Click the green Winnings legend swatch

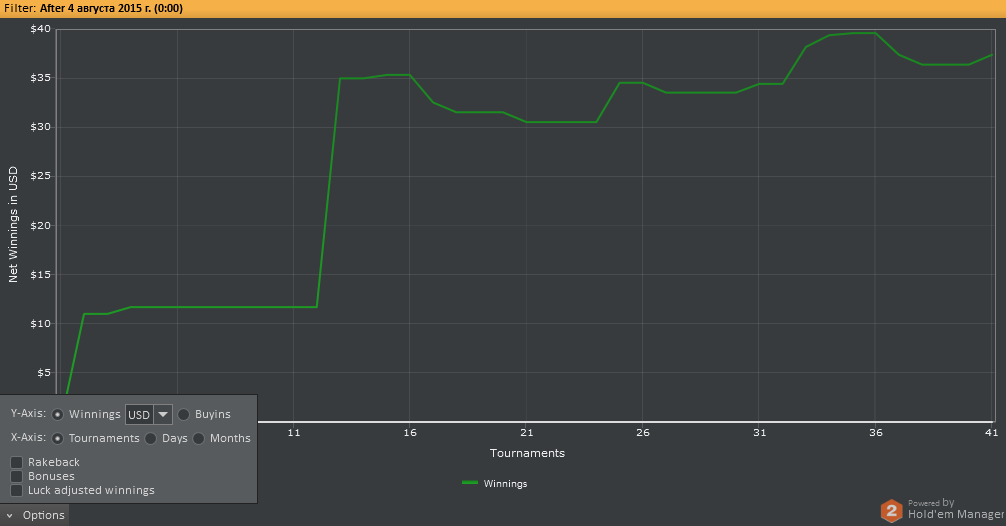[470, 483]
